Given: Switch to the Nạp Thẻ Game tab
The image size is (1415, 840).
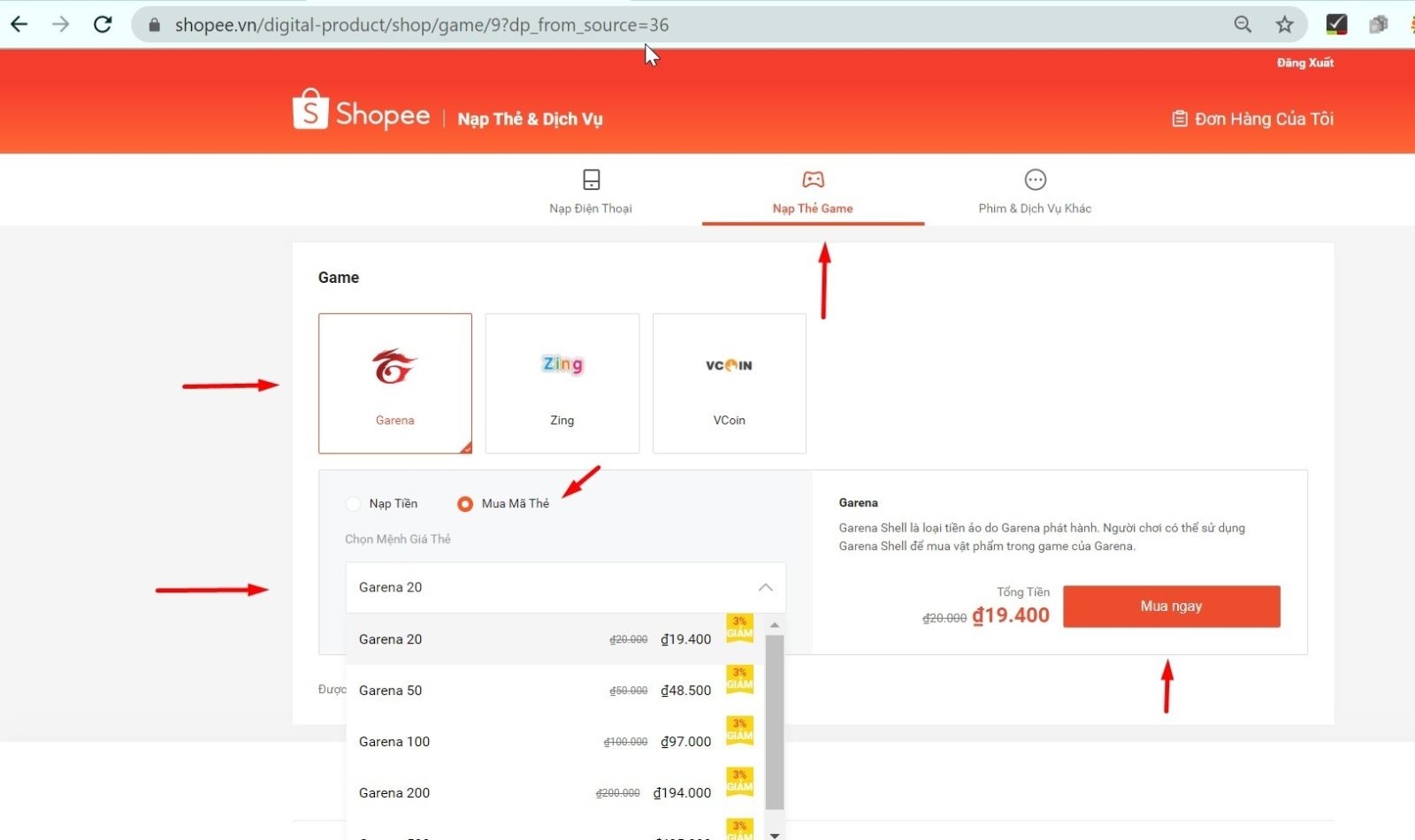Looking at the screenshot, I should click(813, 192).
